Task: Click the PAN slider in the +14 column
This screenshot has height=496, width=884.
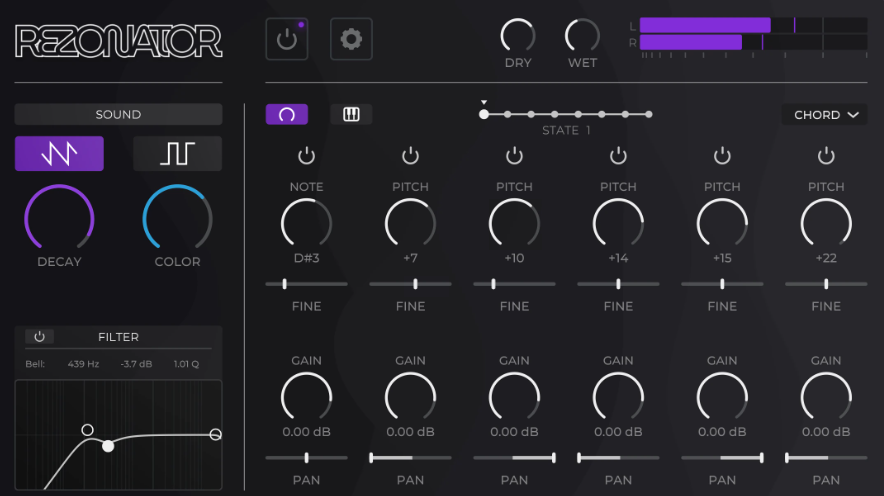Action: [618, 458]
